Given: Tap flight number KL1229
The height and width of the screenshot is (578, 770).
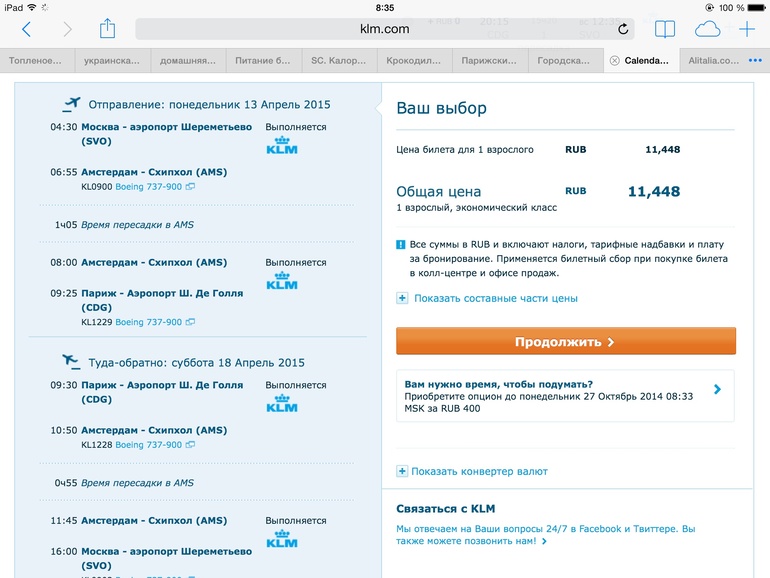Looking at the screenshot, I should pyautogui.click(x=97, y=322).
